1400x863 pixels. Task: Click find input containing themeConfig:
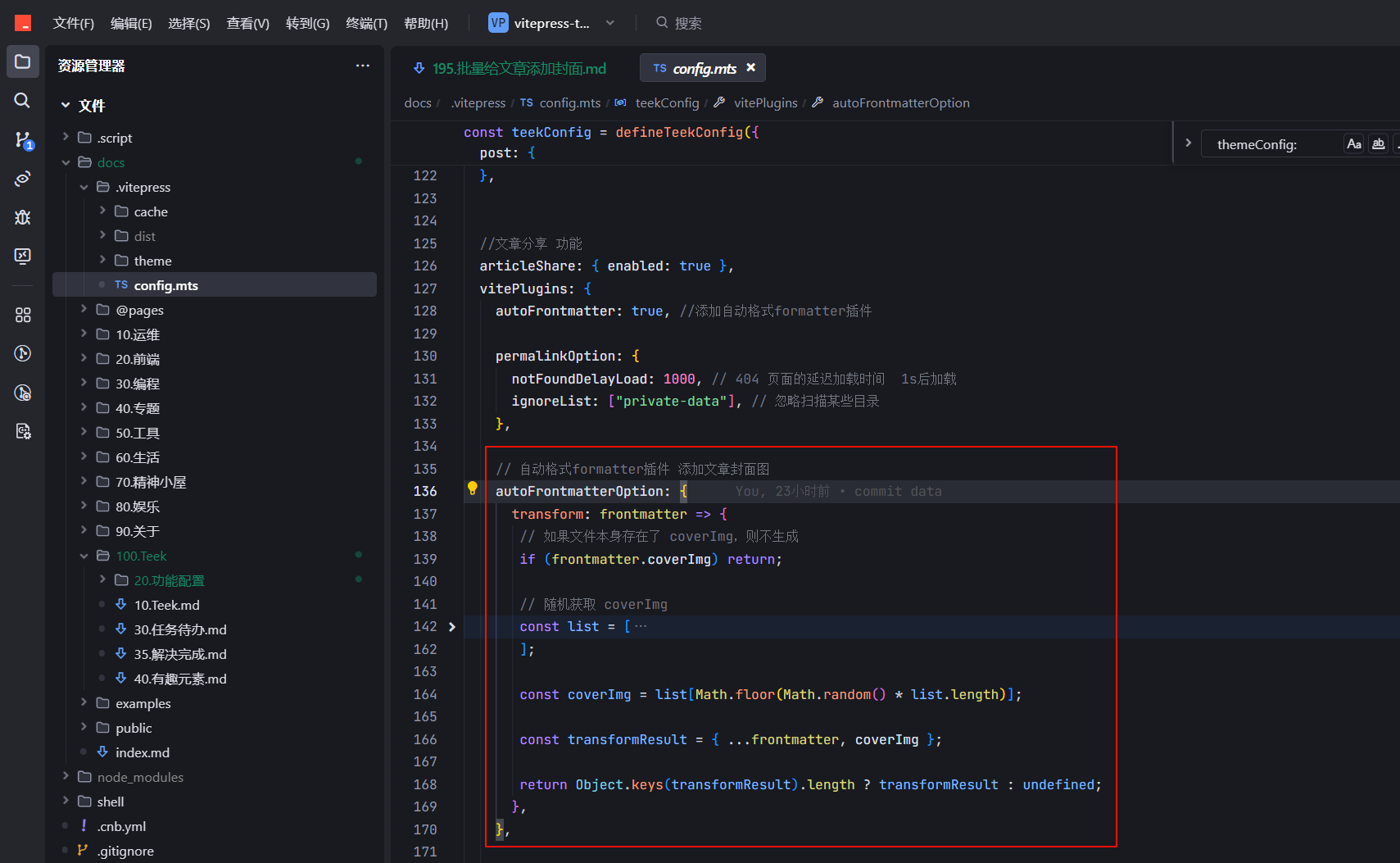[x=1271, y=144]
